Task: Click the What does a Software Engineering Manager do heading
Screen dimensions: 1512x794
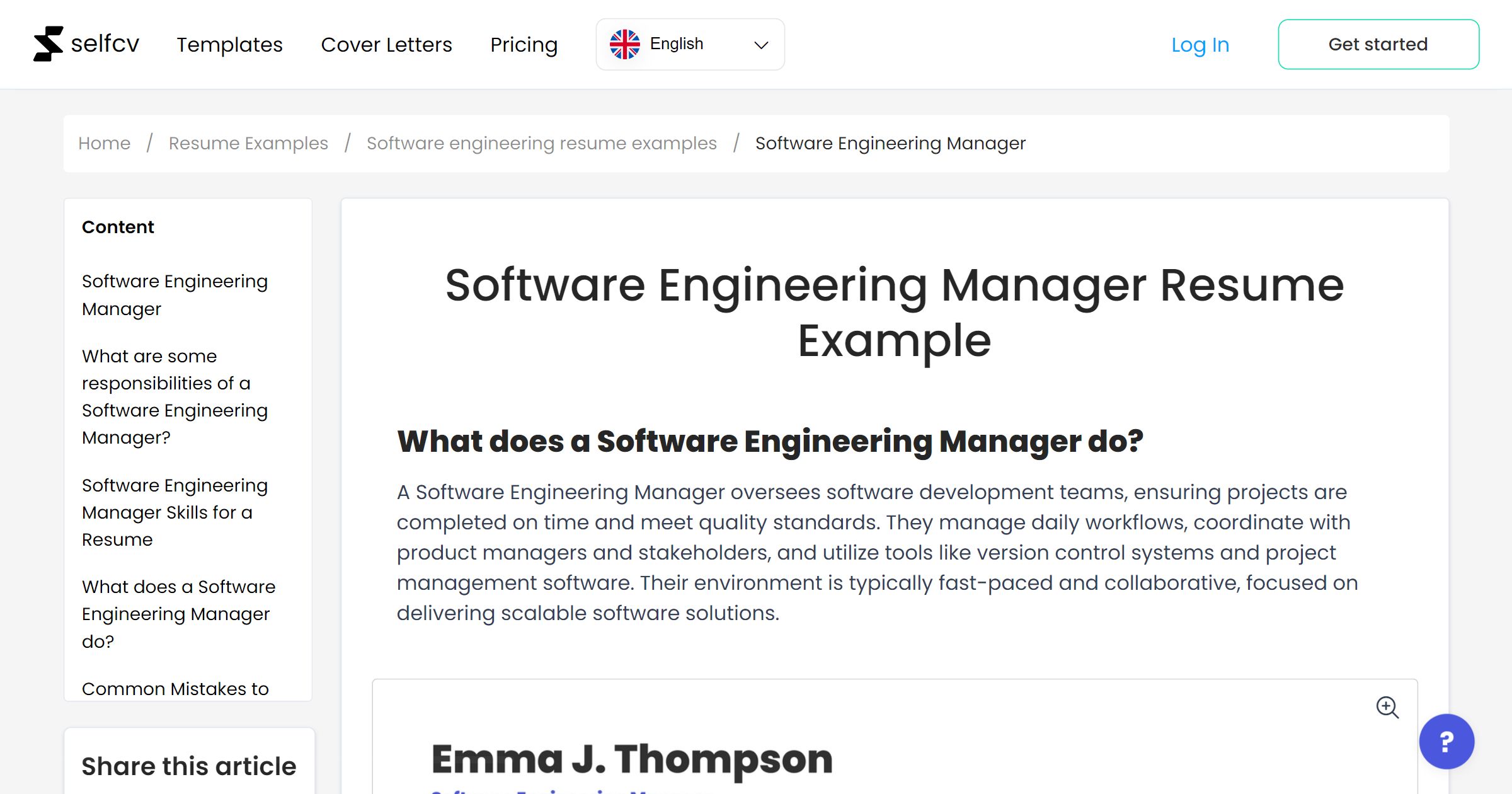Action: (x=770, y=440)
